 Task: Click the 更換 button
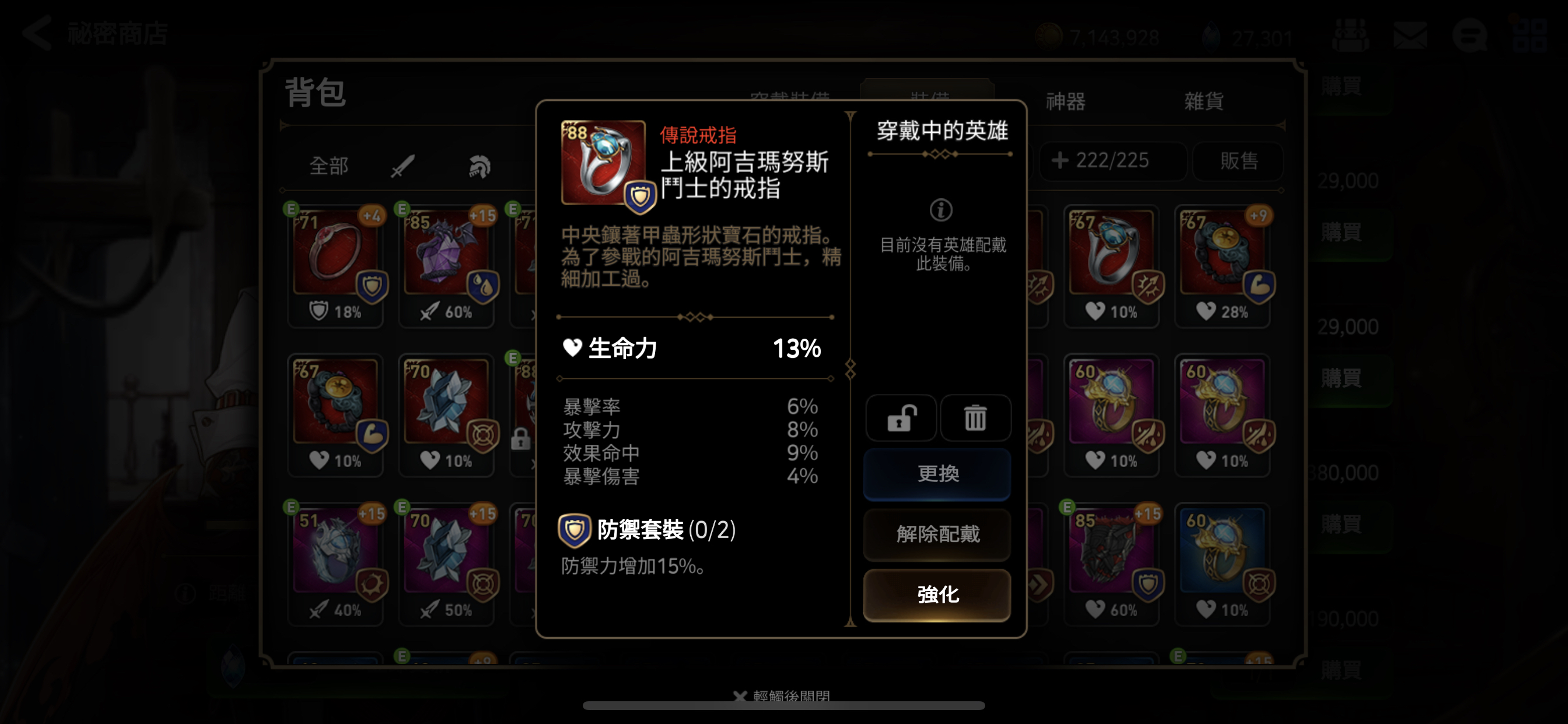[937, 473]
